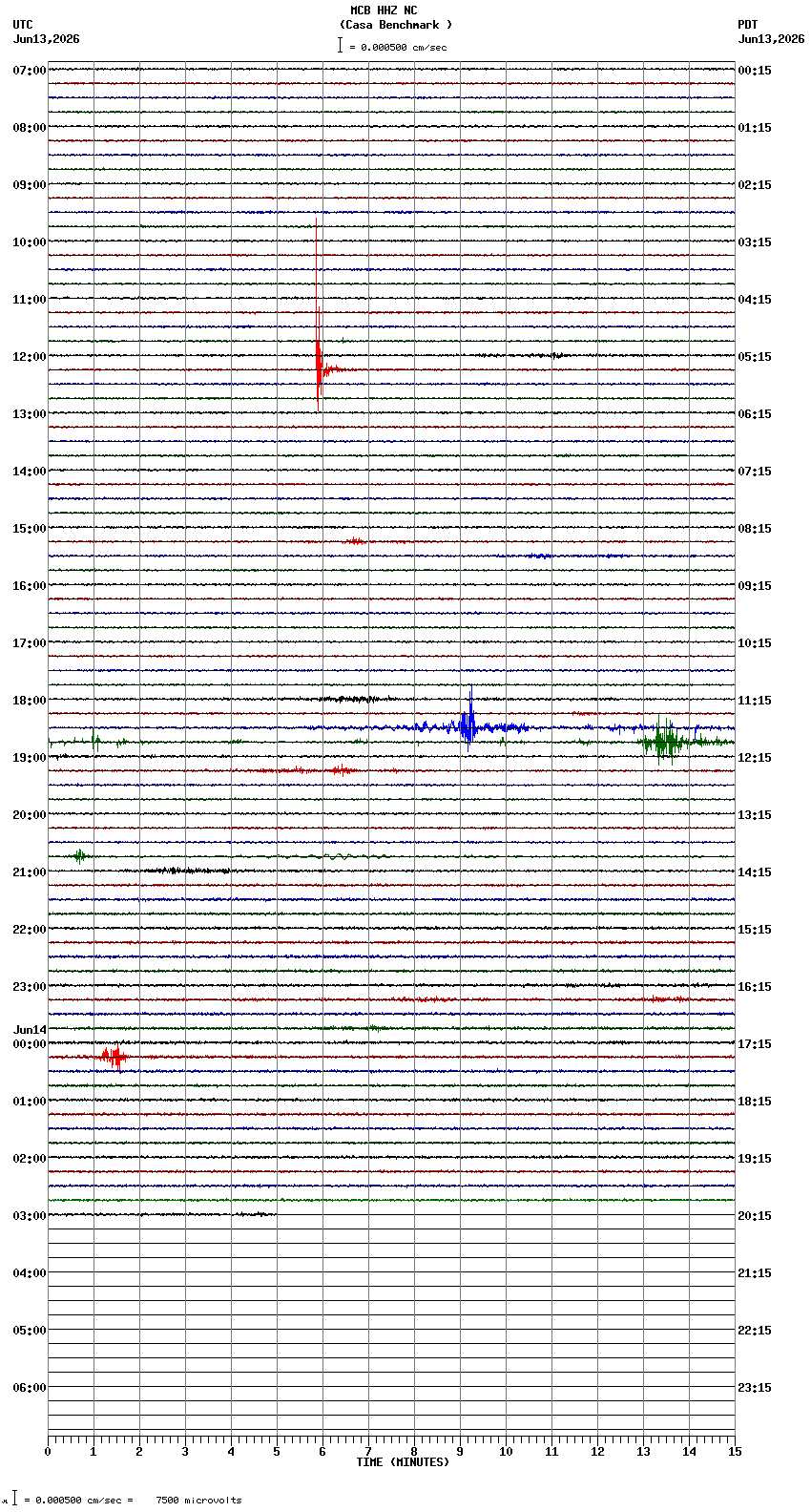Click the '09:00' UTC row label

tap(30, 185)
